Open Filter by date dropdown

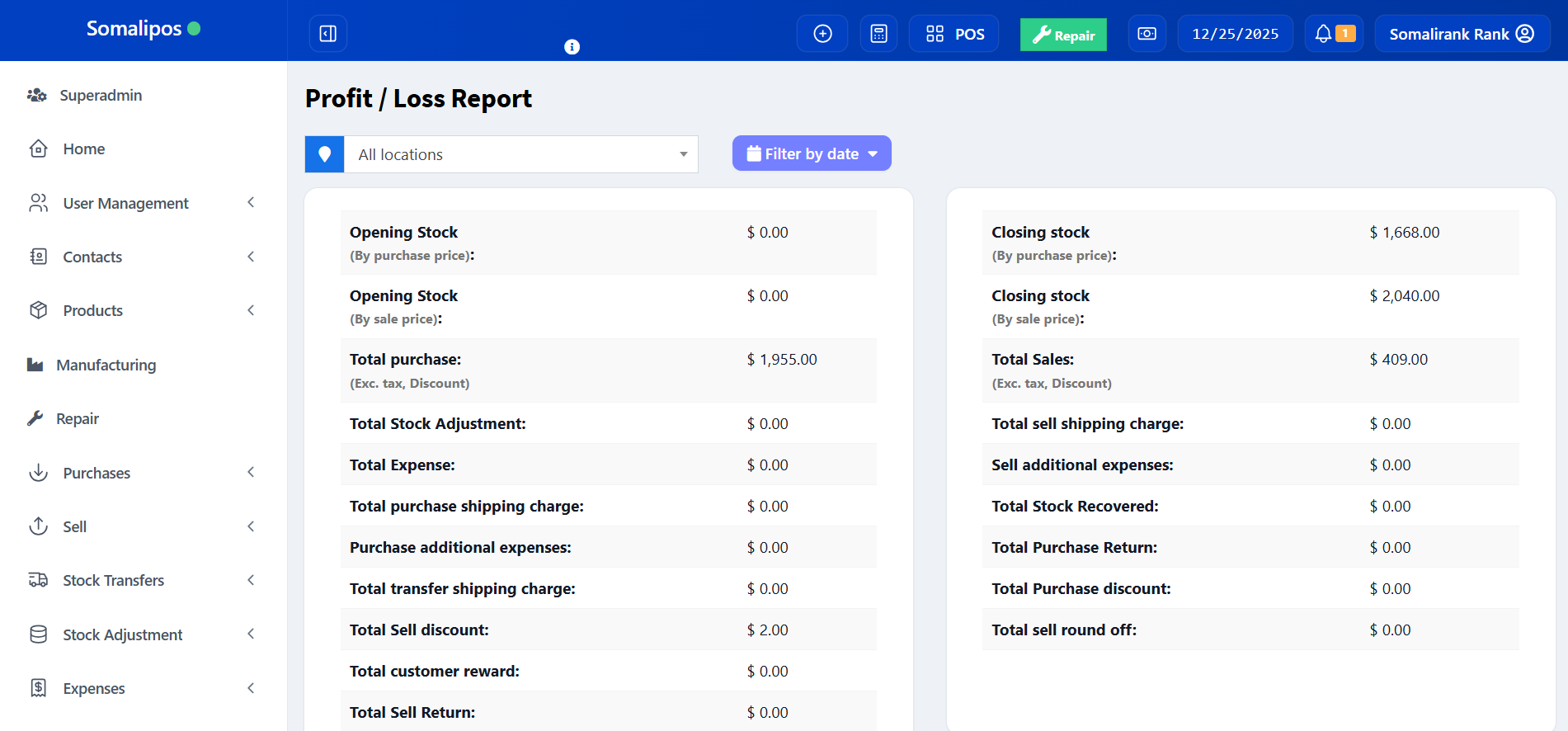tap(812, 153)
